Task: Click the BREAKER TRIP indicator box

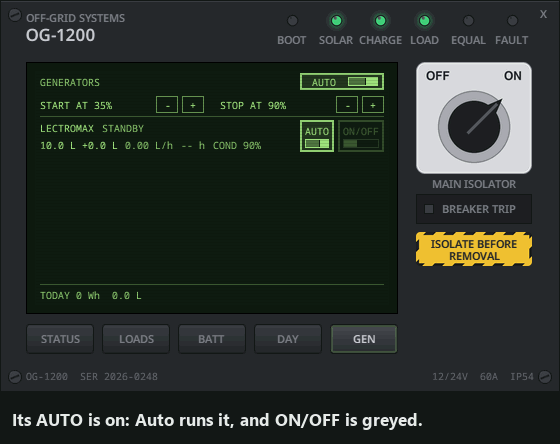Action: coord(474,209)
